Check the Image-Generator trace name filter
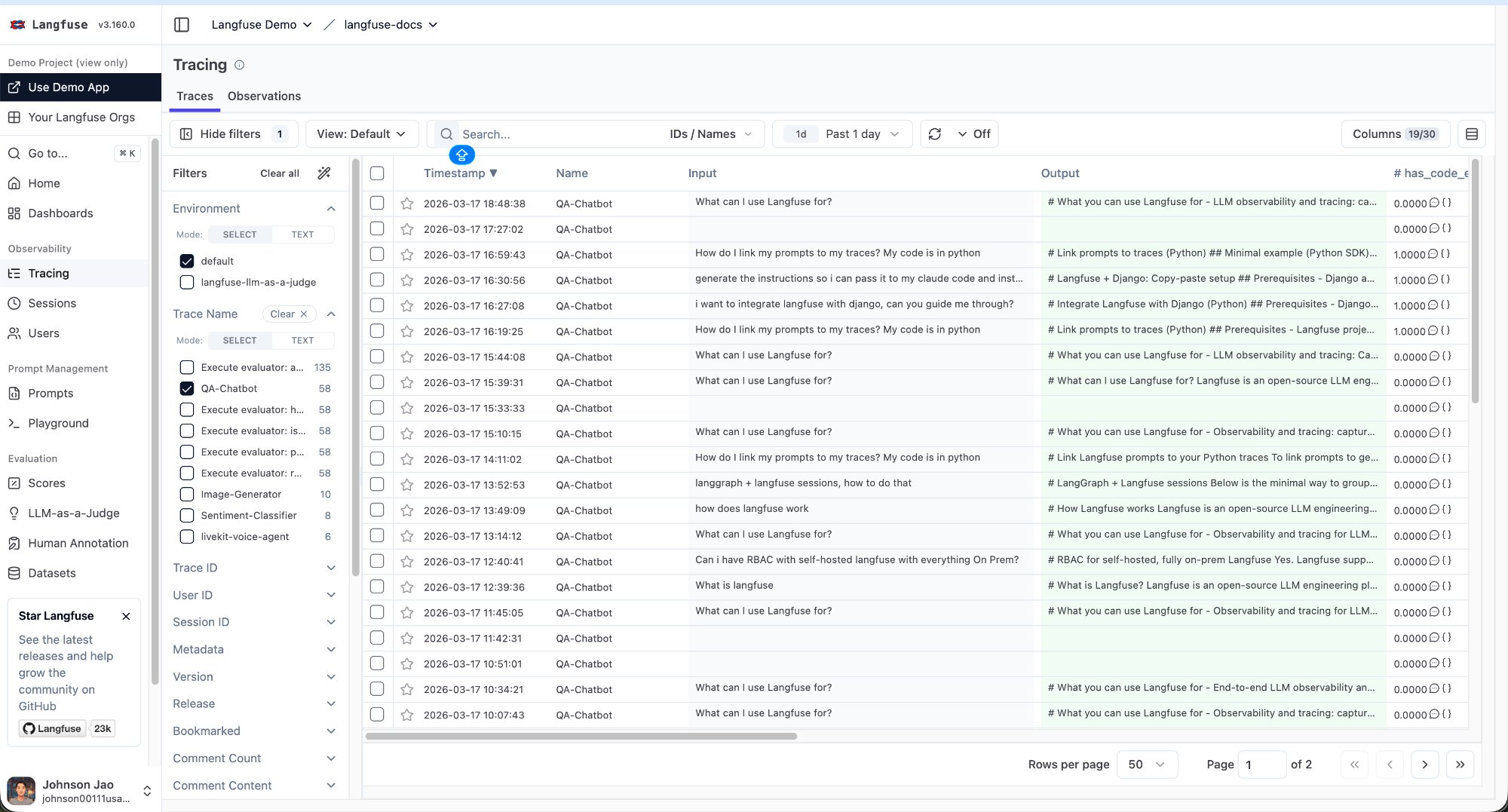The width and height of the screenshot is (1508, 812). coord(187,495)
